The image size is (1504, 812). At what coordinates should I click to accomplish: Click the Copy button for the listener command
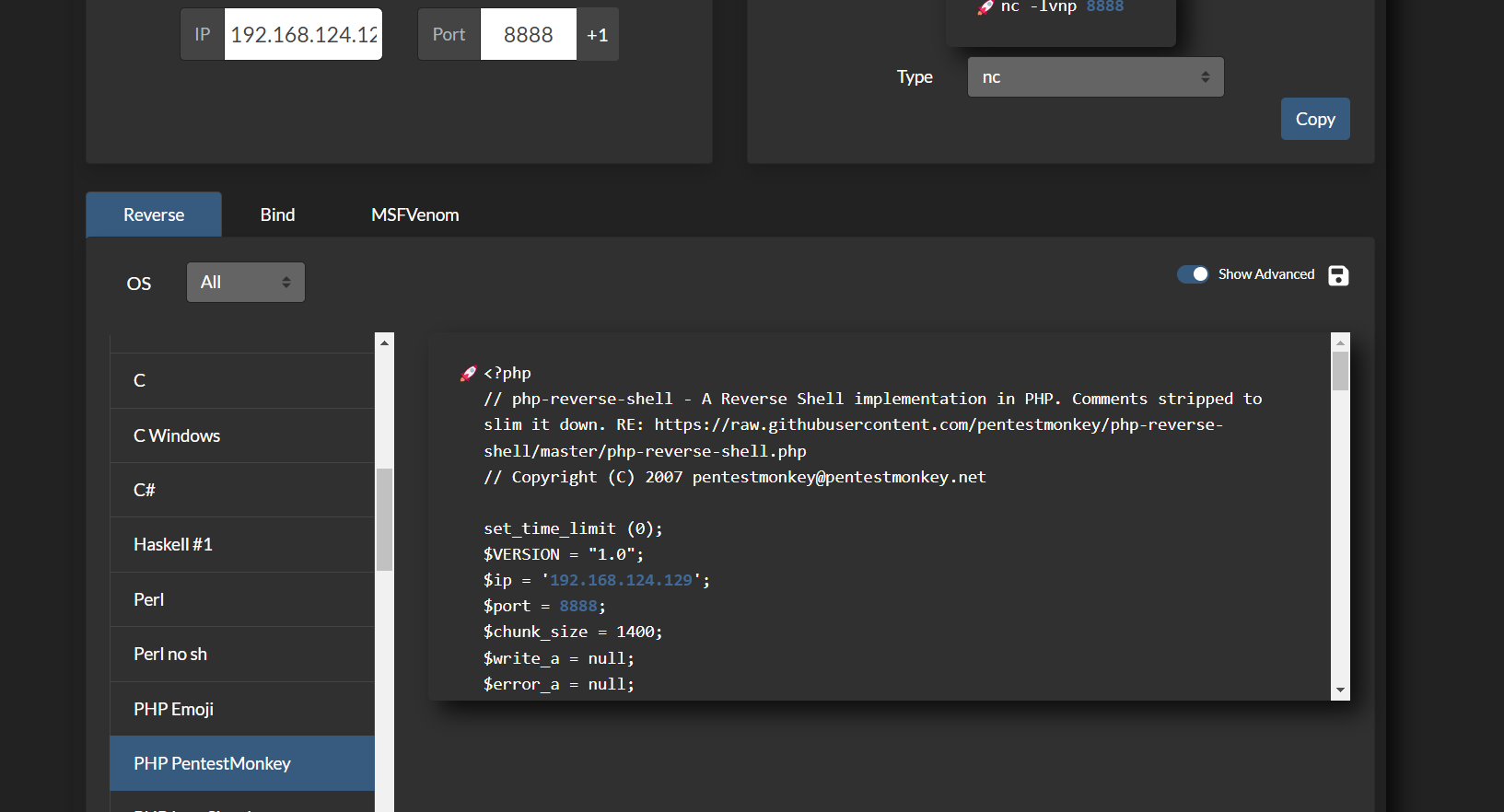pos(1315,119)
